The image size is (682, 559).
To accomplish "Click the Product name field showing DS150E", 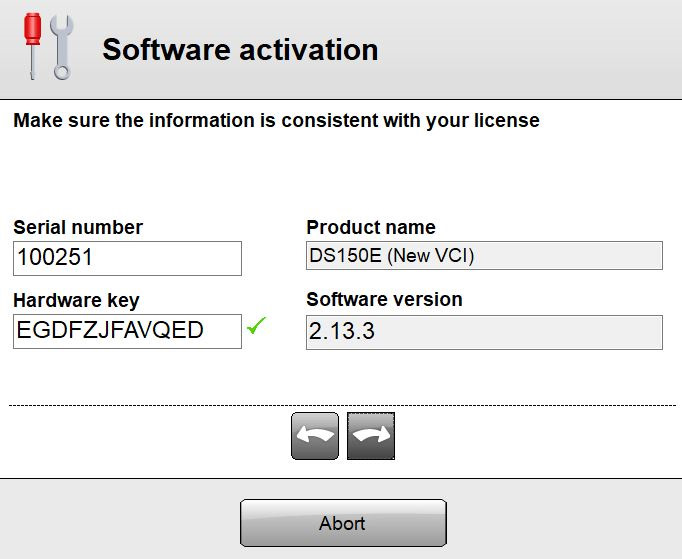I will 484,256.
